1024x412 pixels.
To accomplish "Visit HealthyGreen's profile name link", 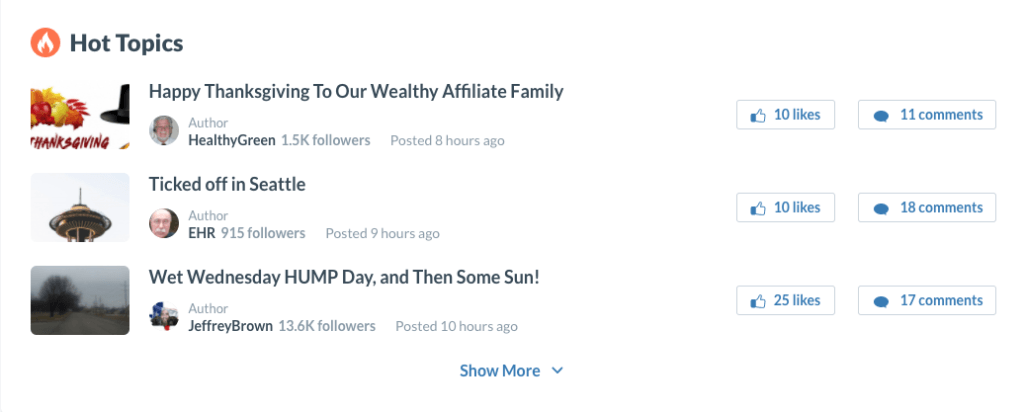I will [x=231, y=140].
